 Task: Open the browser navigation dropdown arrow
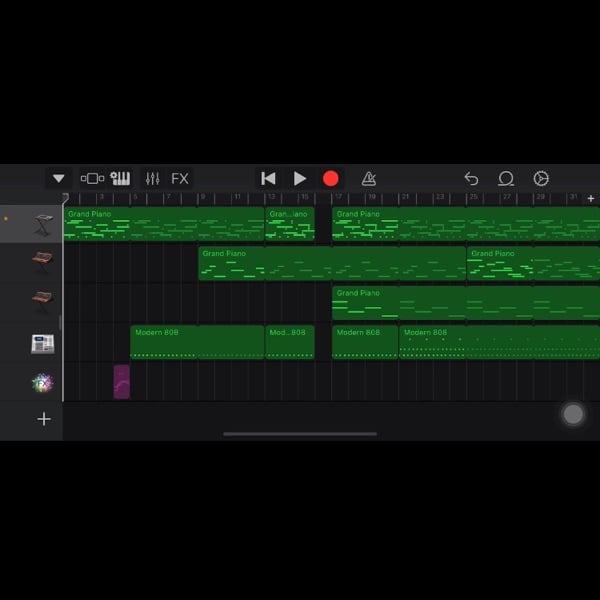(x=59, y=178)
